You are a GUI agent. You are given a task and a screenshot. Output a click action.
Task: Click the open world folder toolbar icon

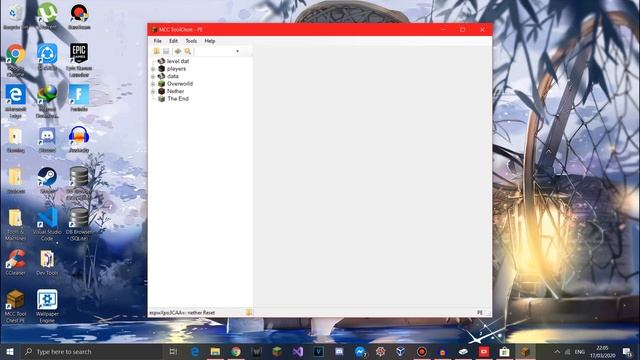tap(156, 51)
